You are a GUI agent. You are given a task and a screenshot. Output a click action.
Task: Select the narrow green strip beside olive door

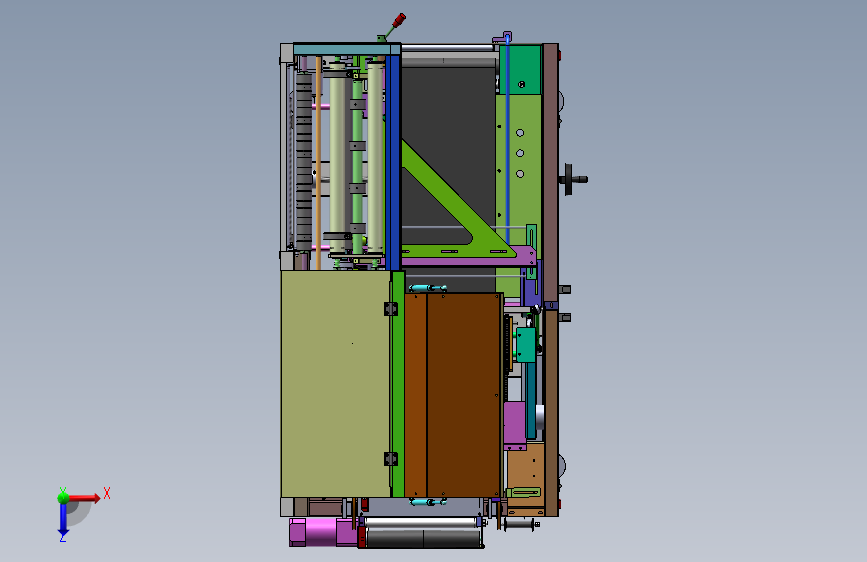click(x=398, y=384)
